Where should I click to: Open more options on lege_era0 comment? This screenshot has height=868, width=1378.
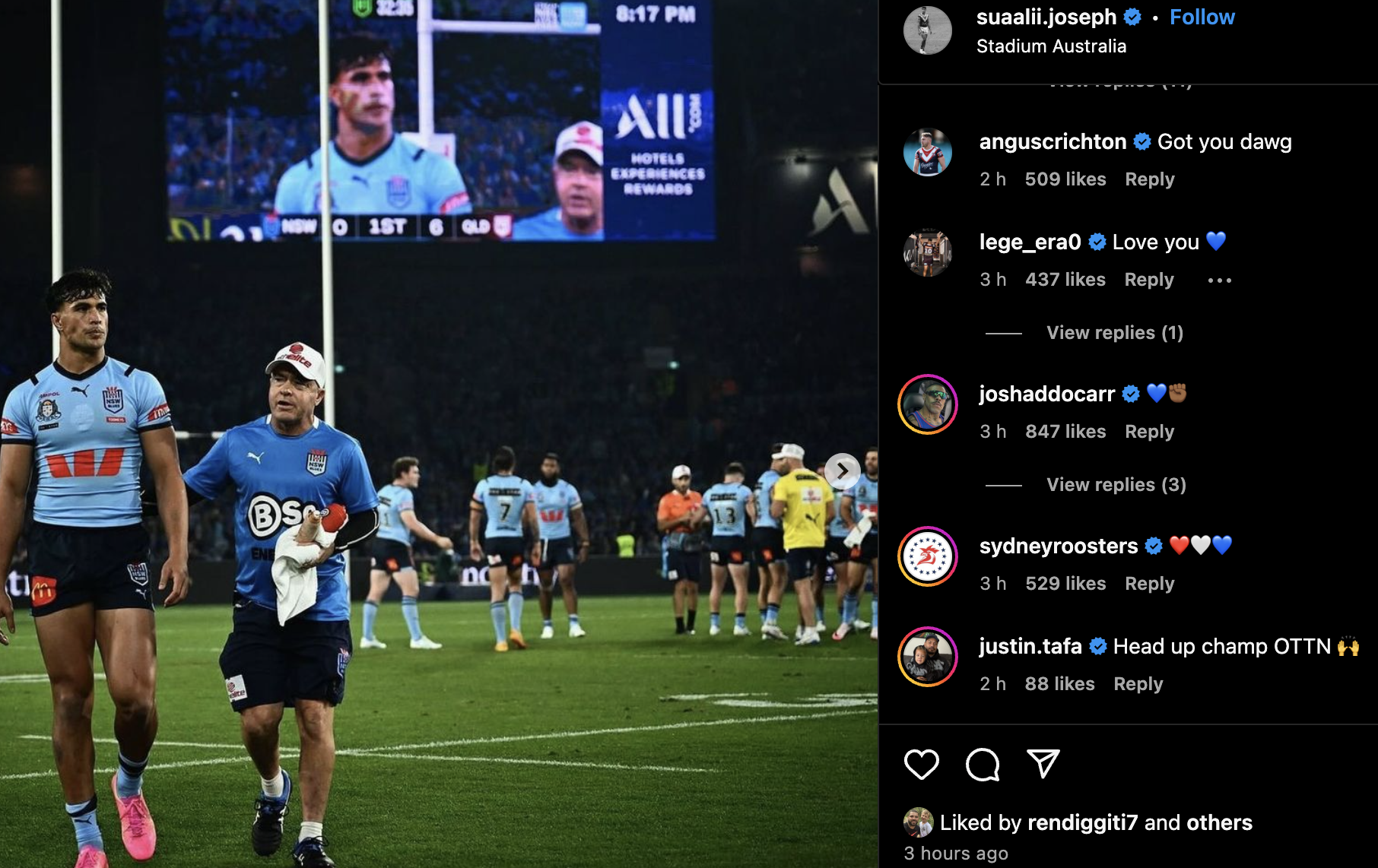point(1219,280)
